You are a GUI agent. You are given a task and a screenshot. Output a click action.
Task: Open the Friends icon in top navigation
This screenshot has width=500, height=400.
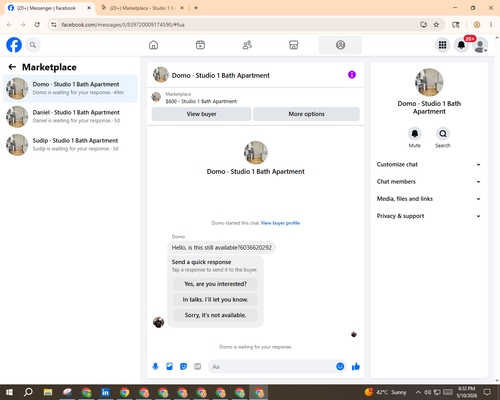(247, 45)
